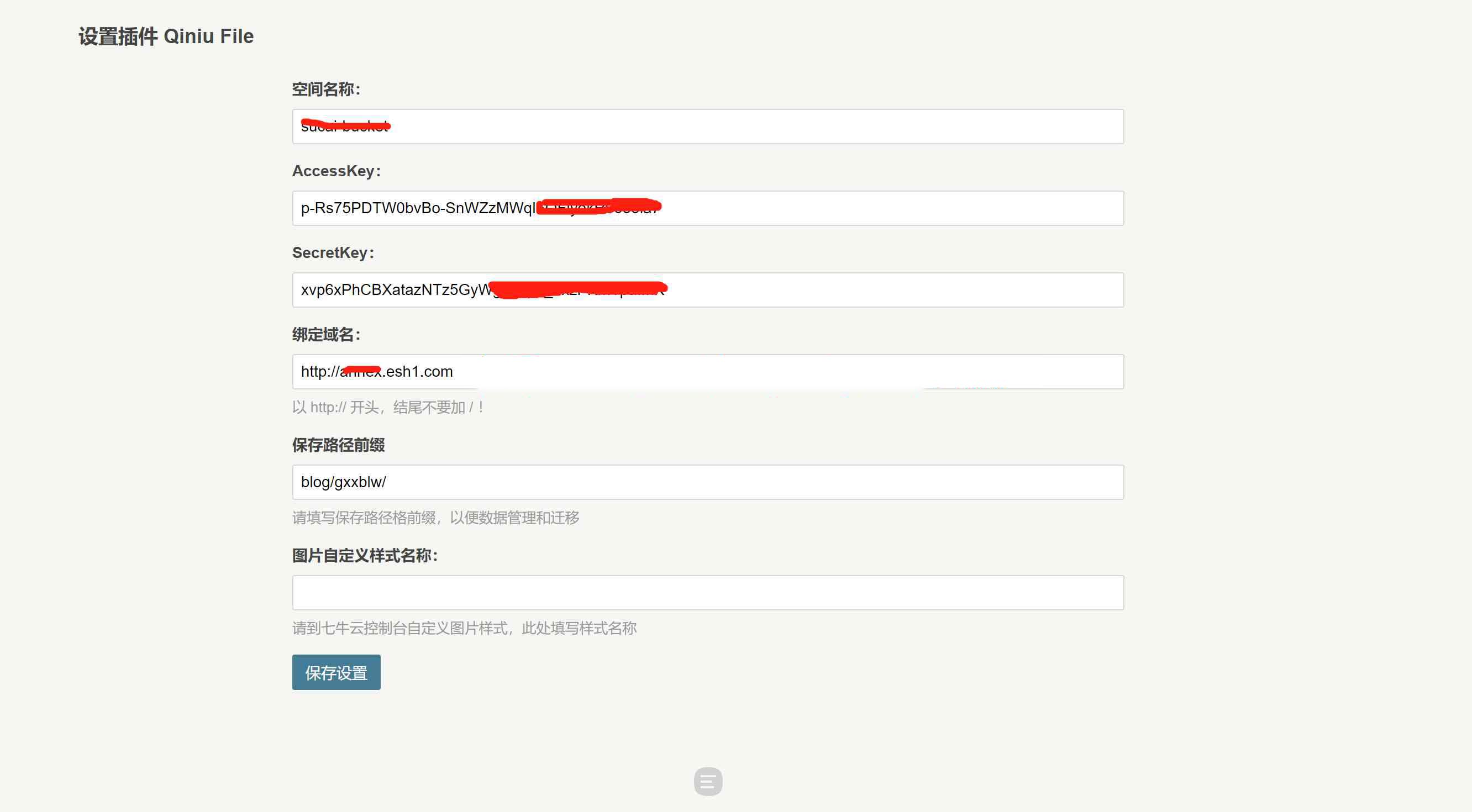Screen dimensions: 1472x812
Task: Click the 空间名称 input field
Action: click(707, 126)
